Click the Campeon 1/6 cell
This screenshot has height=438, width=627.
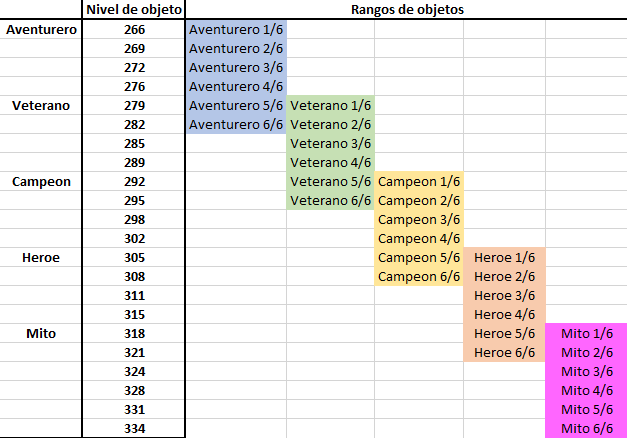(x=419, y=182)
